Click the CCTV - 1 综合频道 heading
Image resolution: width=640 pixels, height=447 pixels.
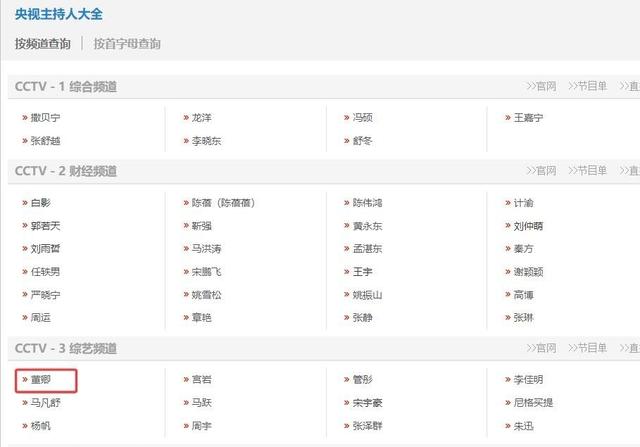66,87
